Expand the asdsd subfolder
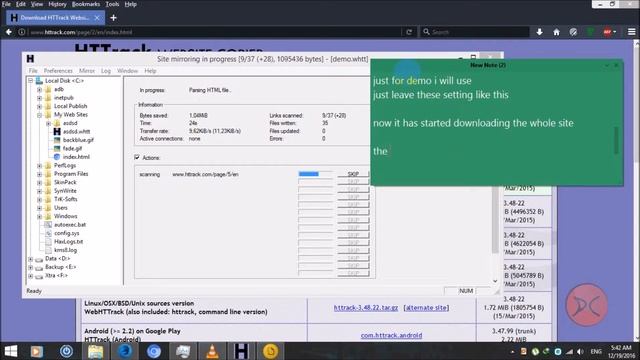This screenshot has height=360, width=640. point(48,123)
